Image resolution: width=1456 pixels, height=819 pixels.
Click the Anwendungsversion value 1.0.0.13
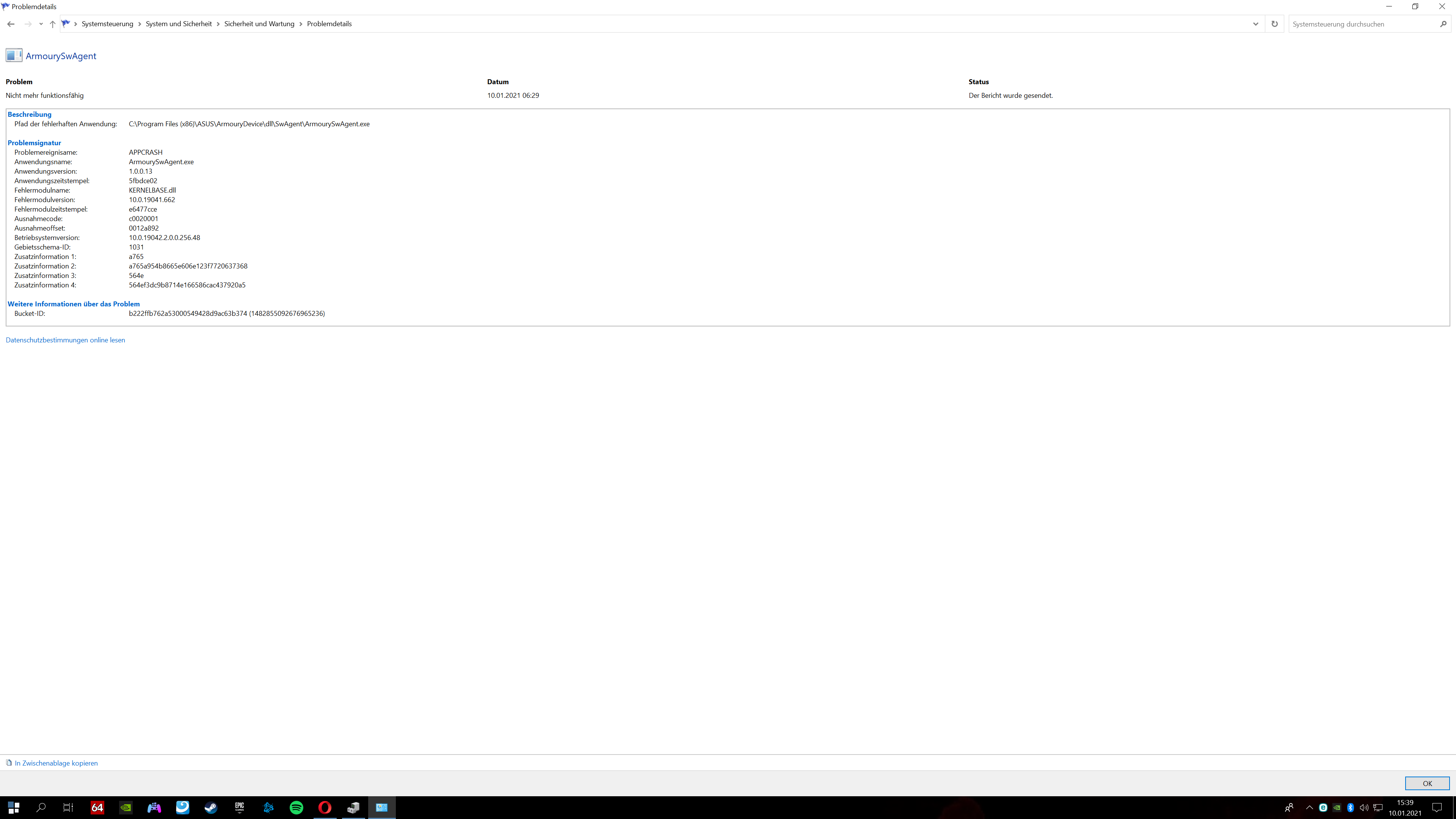pyautogui.click(x=141, y=171)
